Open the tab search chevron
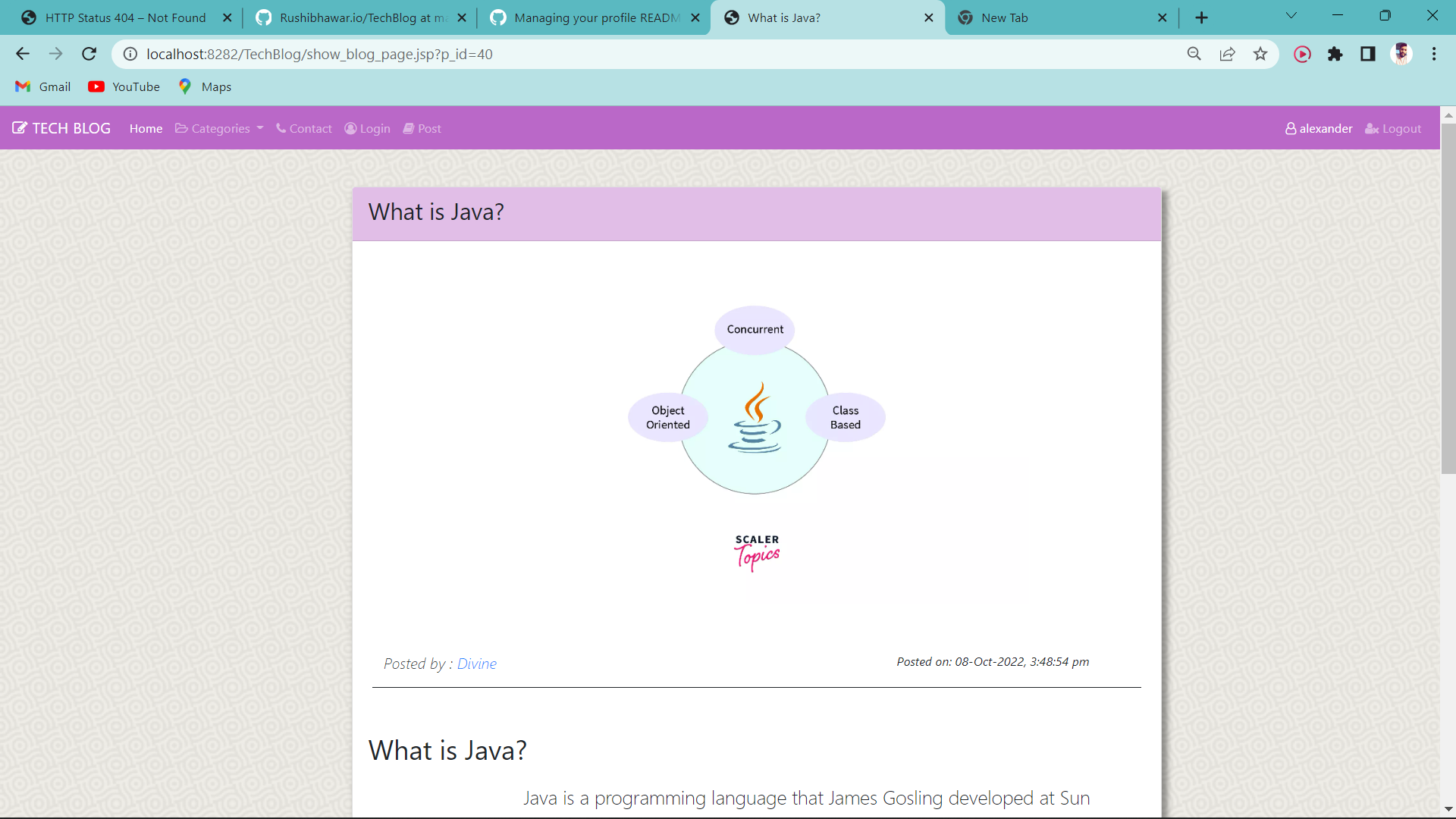 tap(1291, 15)
